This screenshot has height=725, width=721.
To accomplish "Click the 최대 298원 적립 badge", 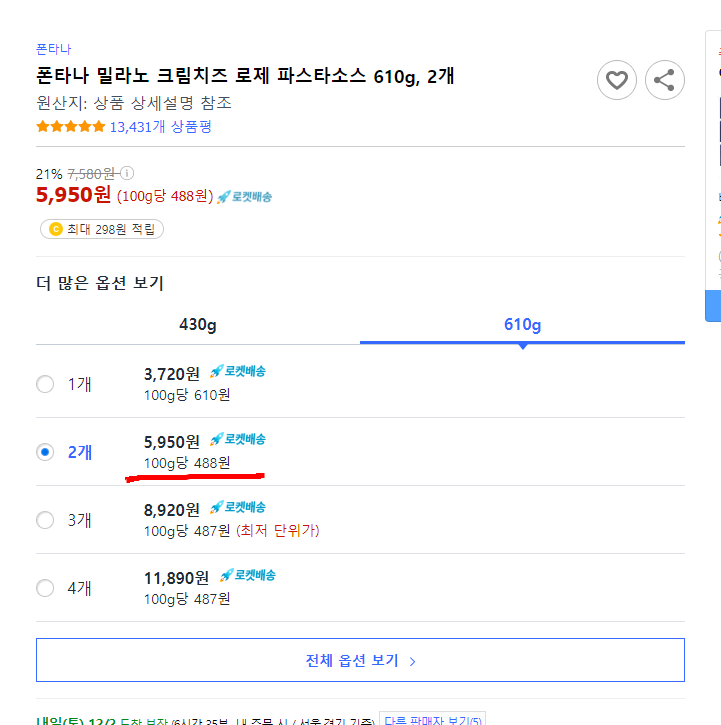I will tap(102, 229).
